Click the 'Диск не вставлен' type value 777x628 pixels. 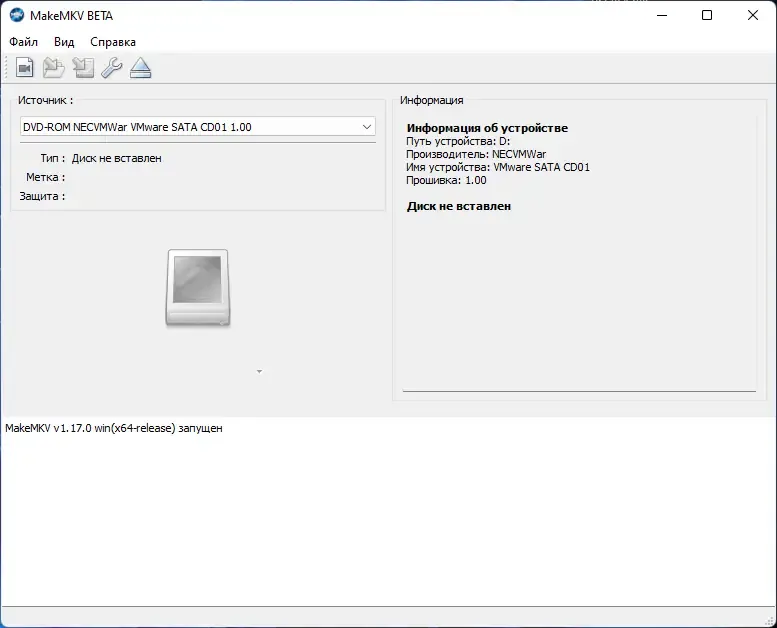pos(116,158)
